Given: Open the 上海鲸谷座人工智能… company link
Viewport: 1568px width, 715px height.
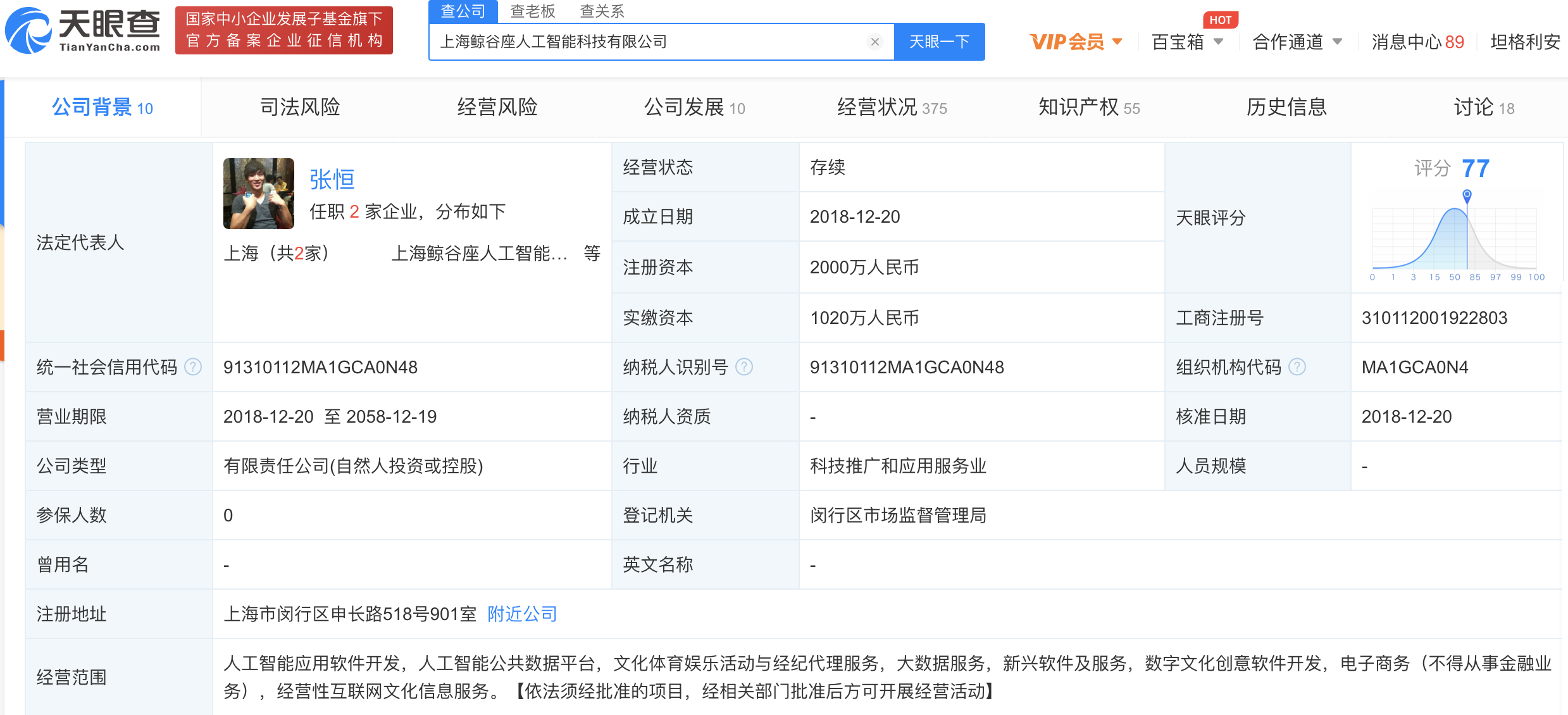Looking at the screenshot, I should click(479, 254).
